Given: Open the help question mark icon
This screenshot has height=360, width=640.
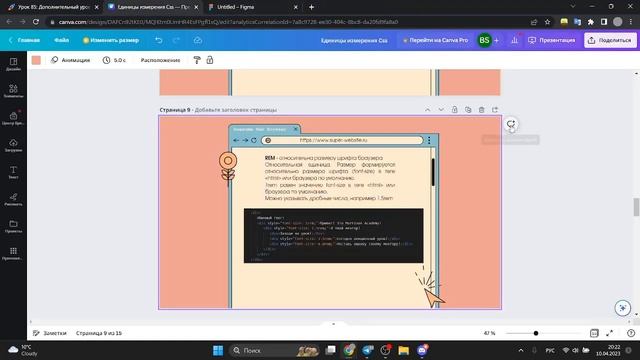Looking at the screenshot, I should [x=631, y=333].
